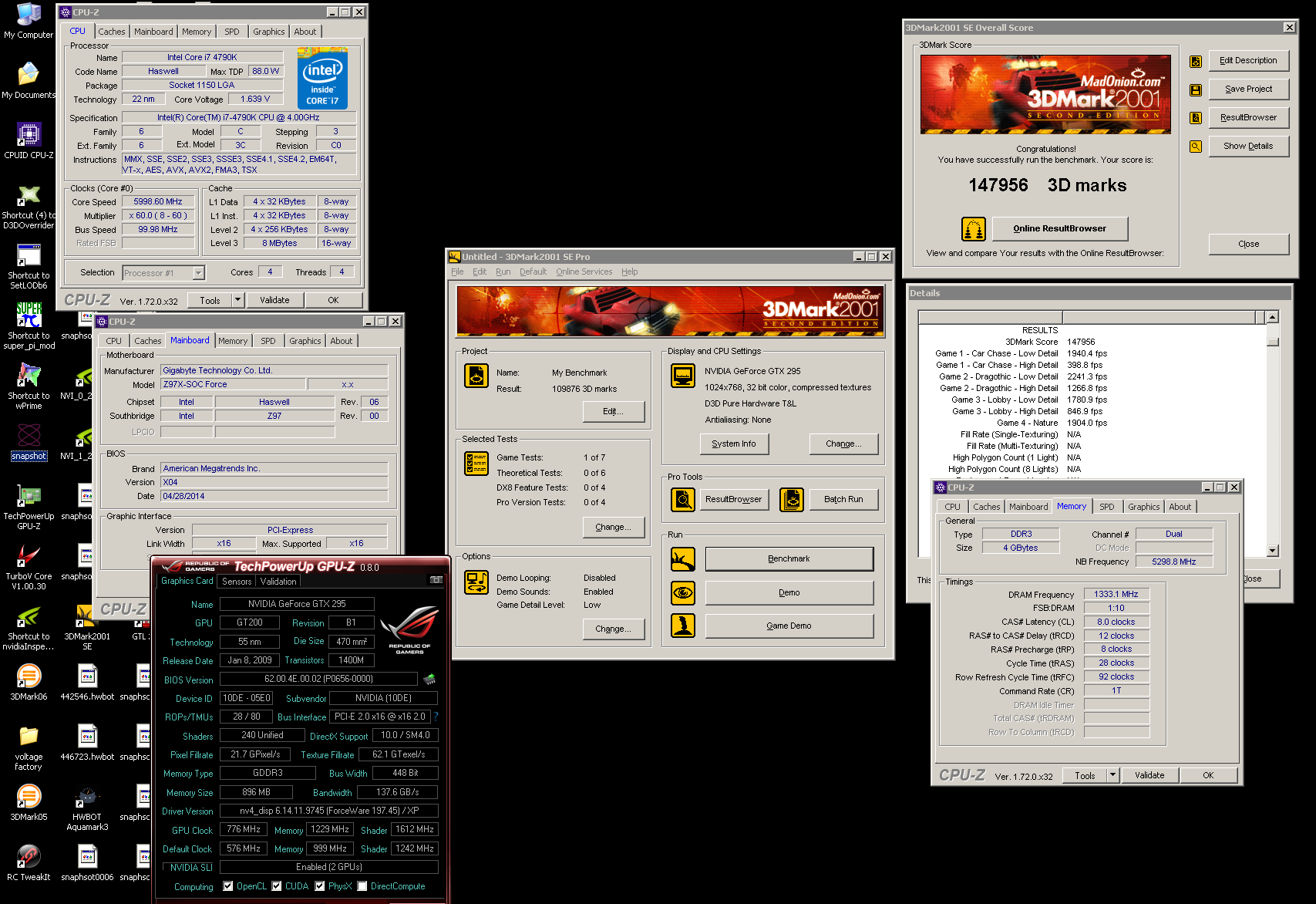Click the Benchmark button in 3DMark2001

pos(789,559)
